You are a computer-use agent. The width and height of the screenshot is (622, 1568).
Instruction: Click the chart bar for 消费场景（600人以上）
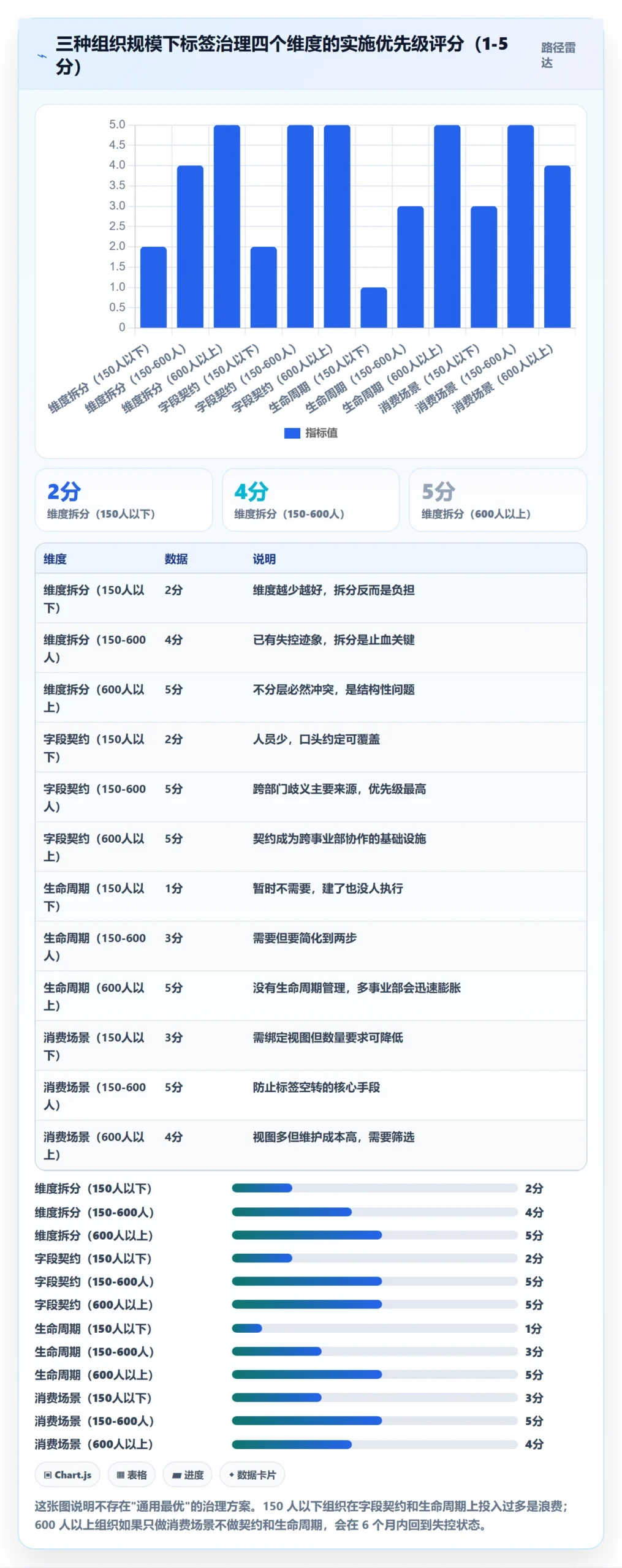[x=557, y=246]
